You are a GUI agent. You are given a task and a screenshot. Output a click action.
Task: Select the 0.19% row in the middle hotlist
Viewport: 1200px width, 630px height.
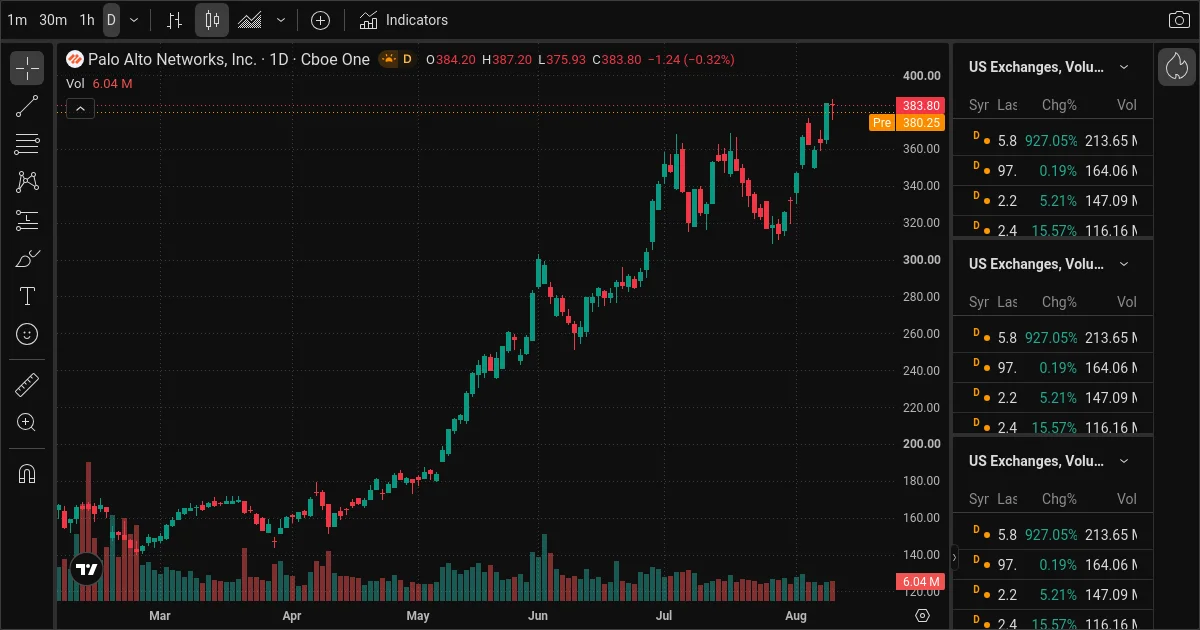click(x=1052, y=368)
